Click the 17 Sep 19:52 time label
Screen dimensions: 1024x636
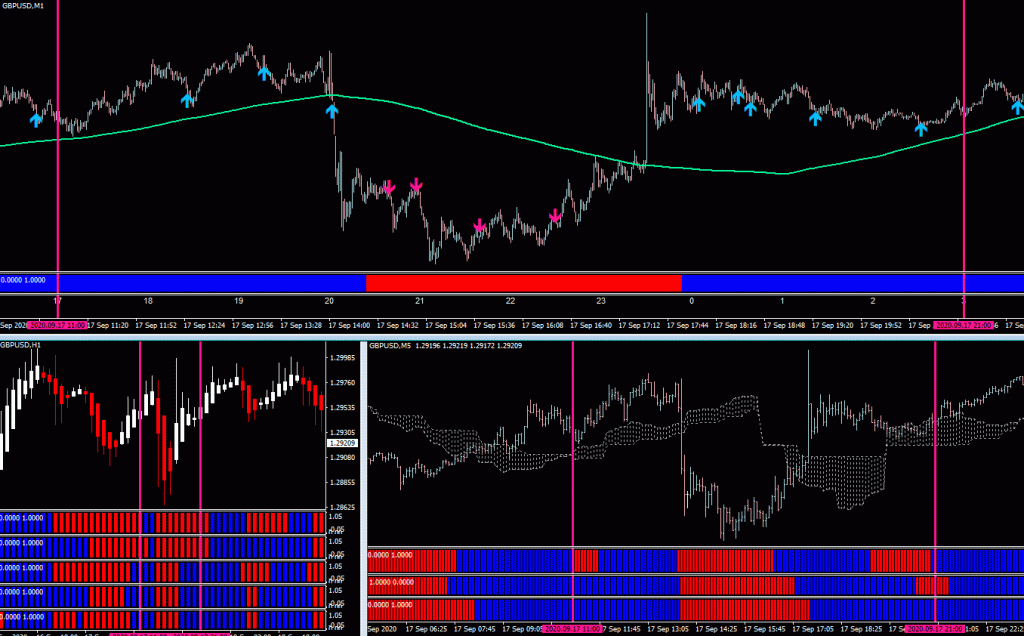pyautogui.click(x=881, y=325)
